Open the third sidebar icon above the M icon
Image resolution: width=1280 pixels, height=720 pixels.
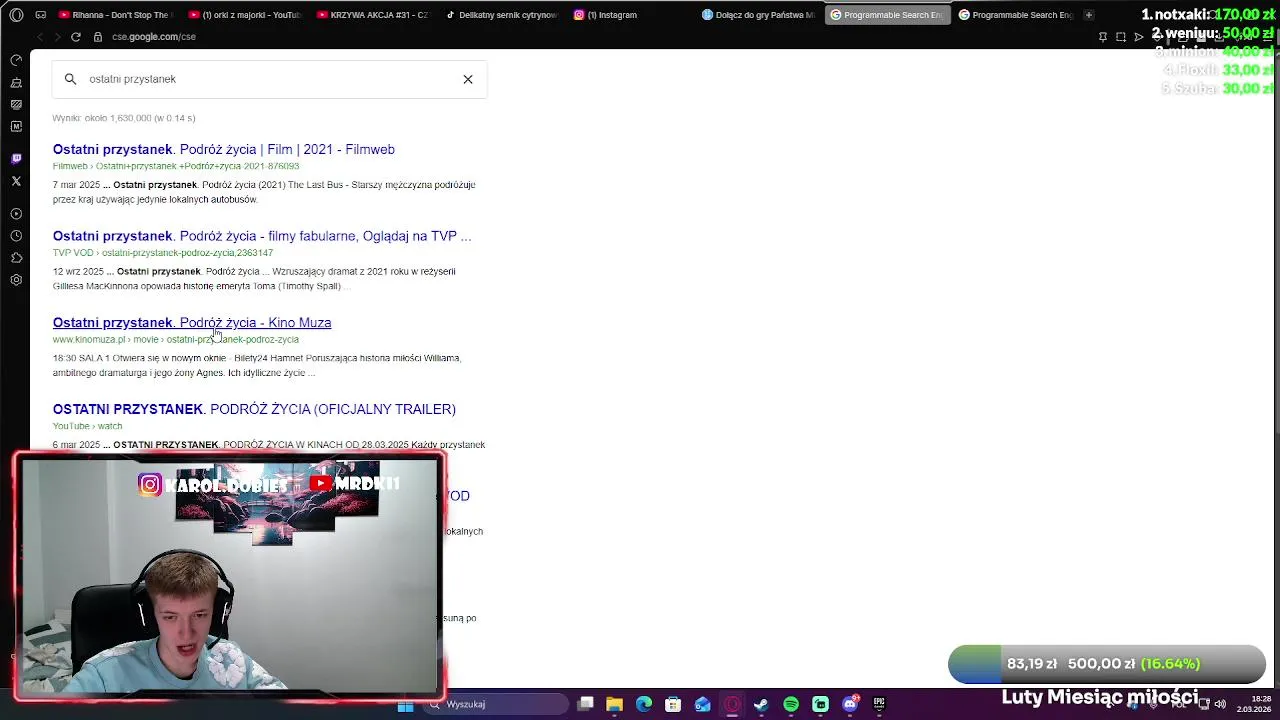(16, 104)
